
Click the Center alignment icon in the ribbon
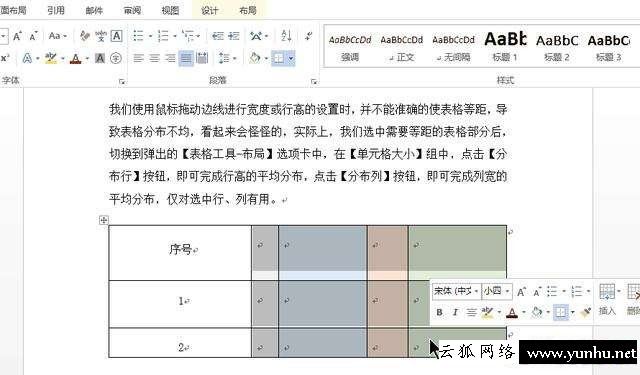point(154,58)
